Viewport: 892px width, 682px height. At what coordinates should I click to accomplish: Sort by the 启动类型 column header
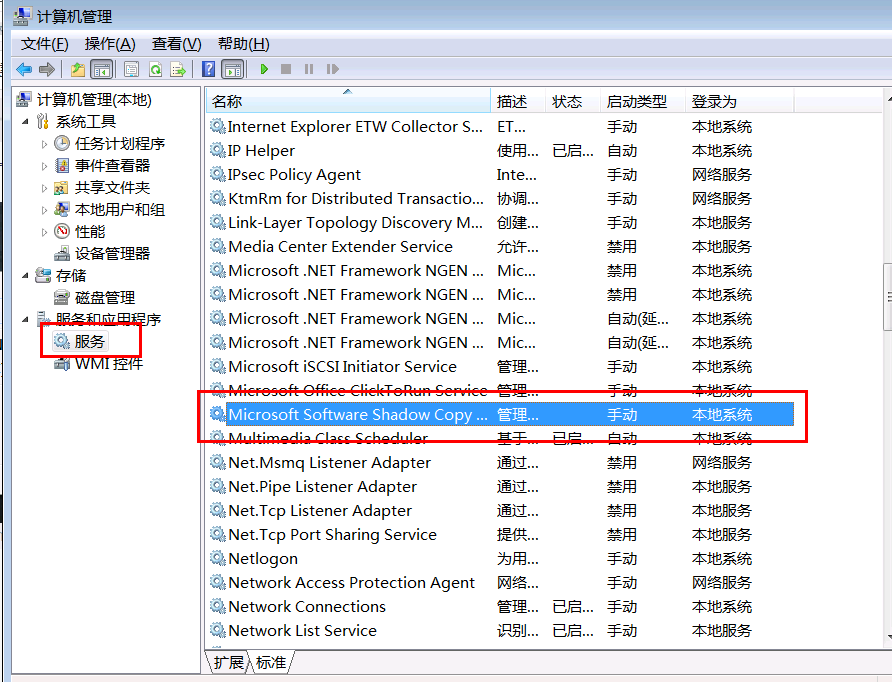pyautogui.click(x=642, y=101)
